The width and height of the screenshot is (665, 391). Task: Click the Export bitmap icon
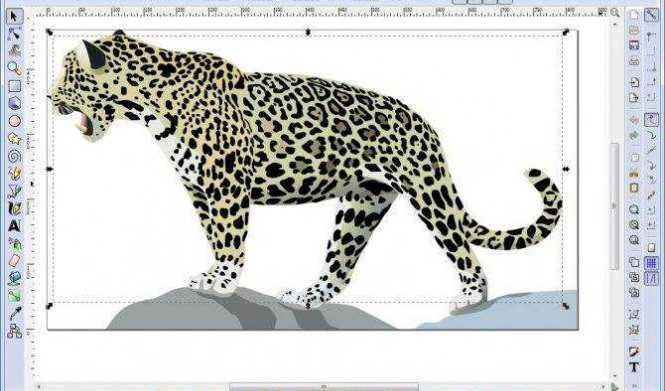tap(634, 98)
